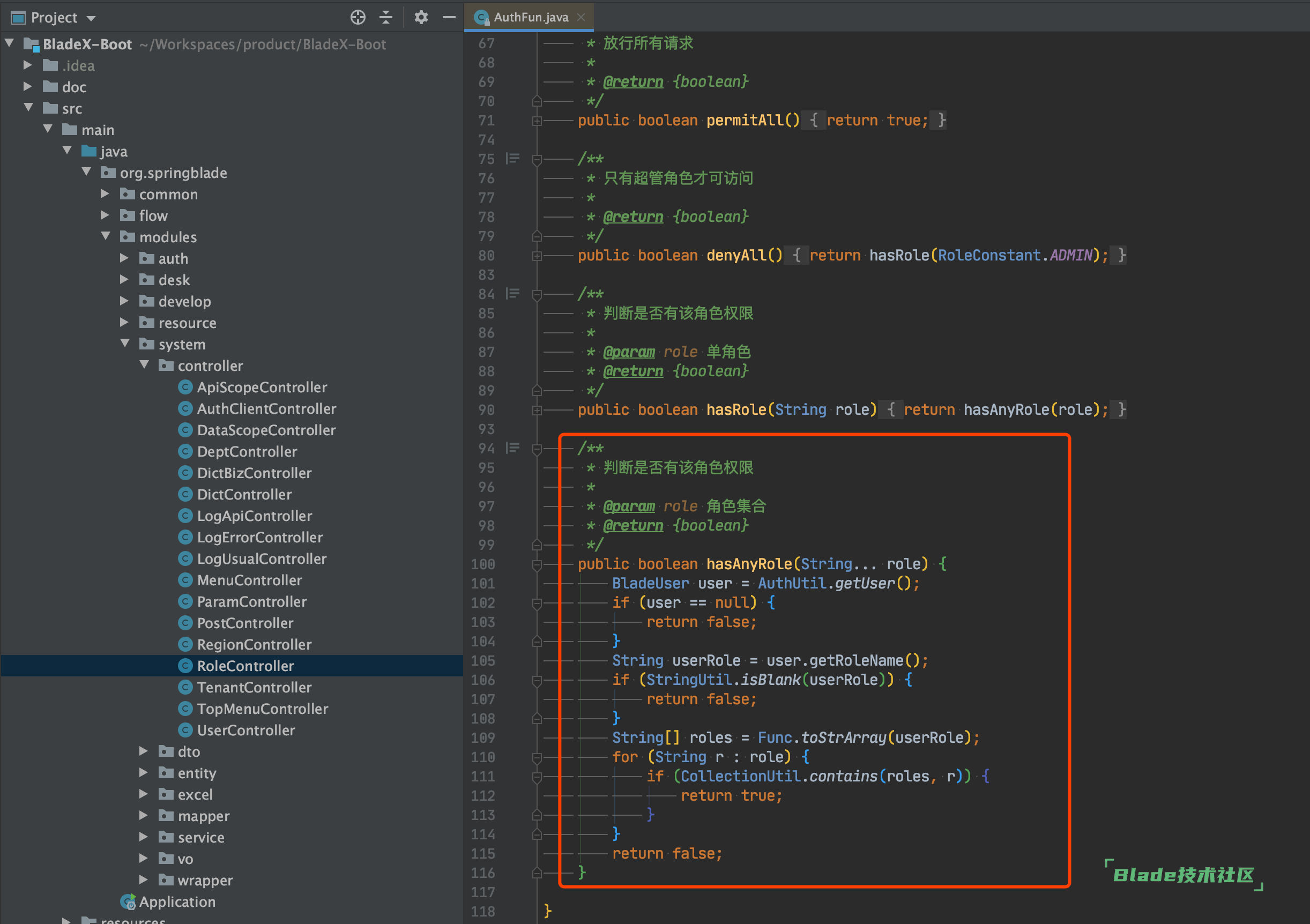
Task: Expand the flow package
Action: pyautogui.click(x=105, y=214)
